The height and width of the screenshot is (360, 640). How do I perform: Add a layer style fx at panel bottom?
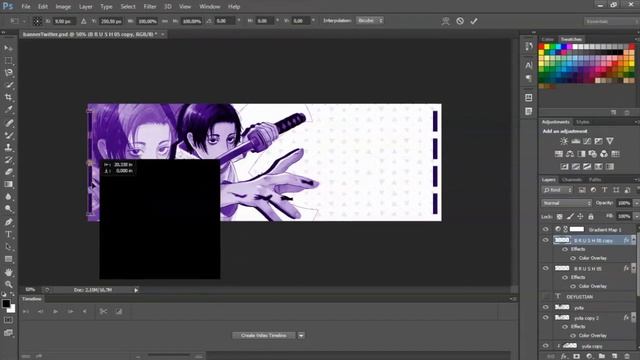tap(564, 356)
